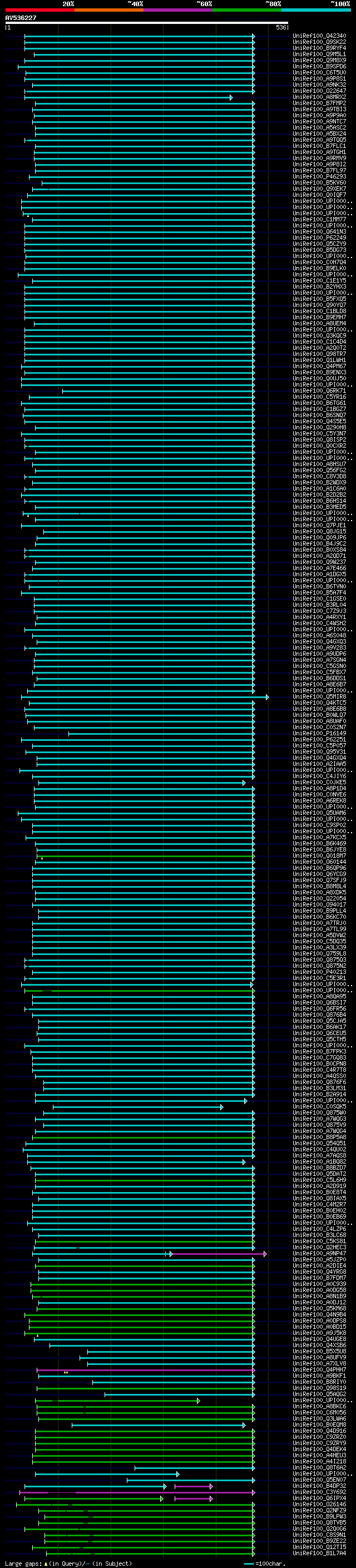Image resolution: width=356 pixels, height=1568 pixels.
Task: Select the label UniRef100_A7KCX5
Action: (x=319, y=838)
